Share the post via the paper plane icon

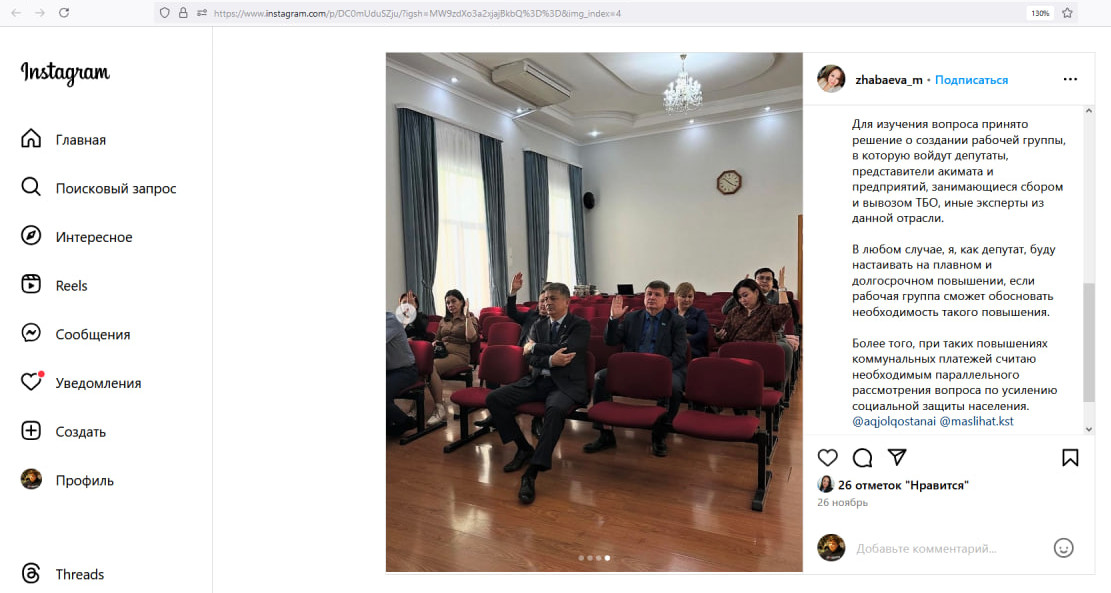897,458
